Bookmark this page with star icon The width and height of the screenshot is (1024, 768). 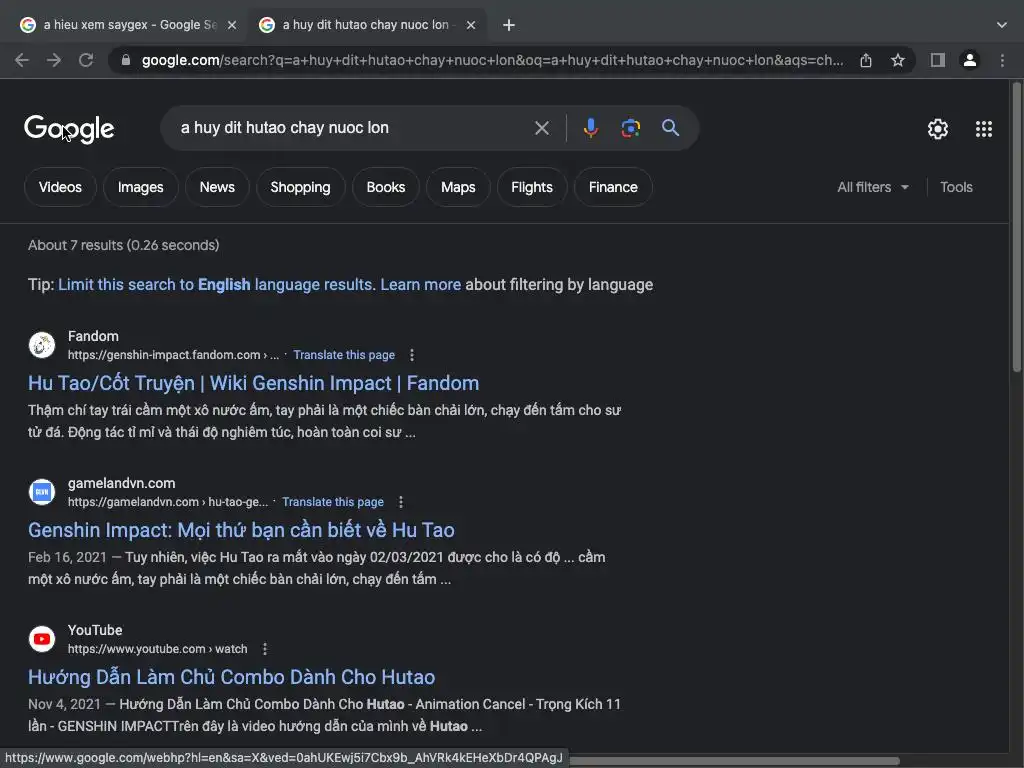pos(898,60)
